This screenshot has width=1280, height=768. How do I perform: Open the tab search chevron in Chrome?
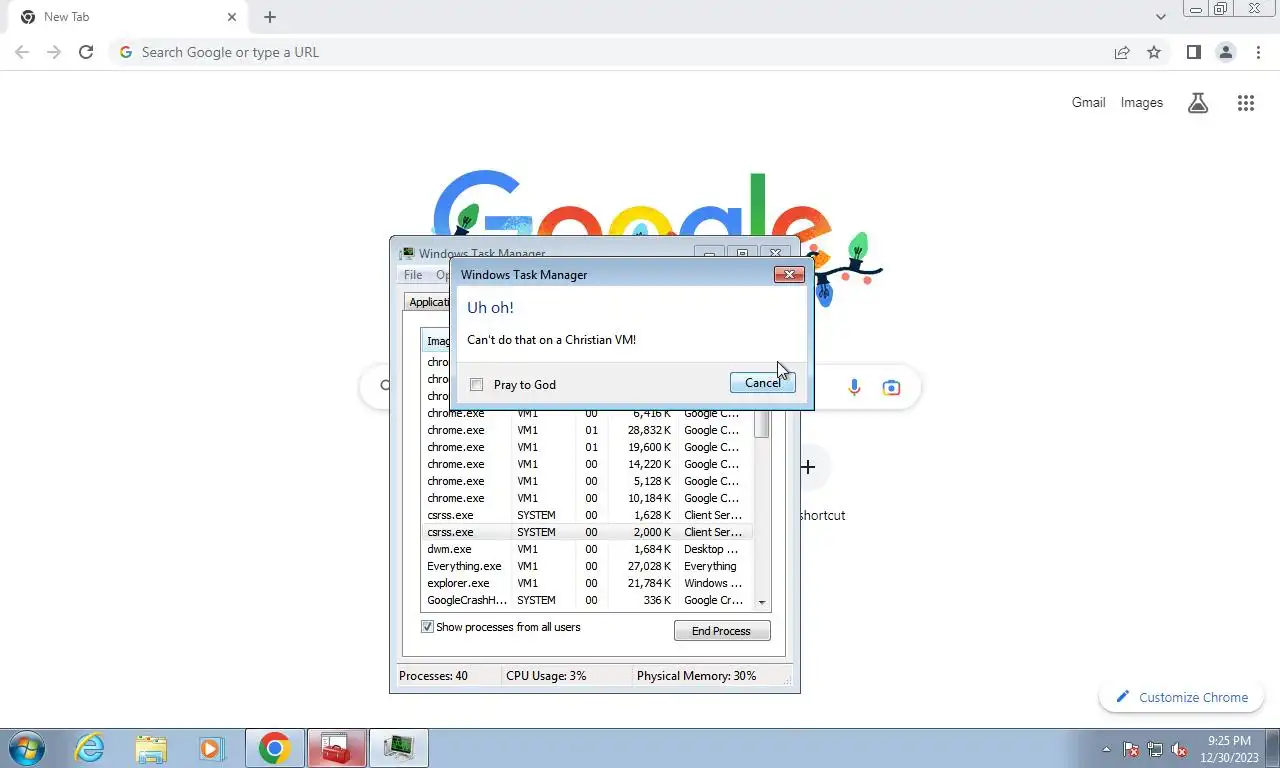click(1160, 17)
